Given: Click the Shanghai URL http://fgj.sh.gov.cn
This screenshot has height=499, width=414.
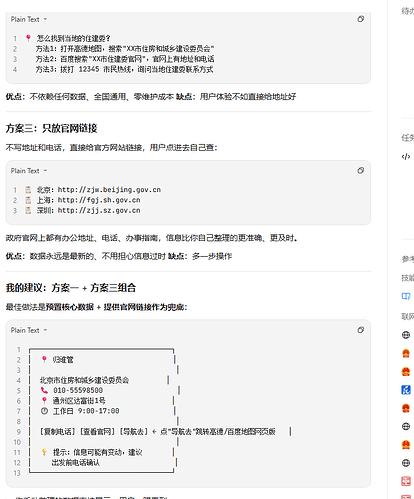Looking at the screenshot, I should point(99,200).
